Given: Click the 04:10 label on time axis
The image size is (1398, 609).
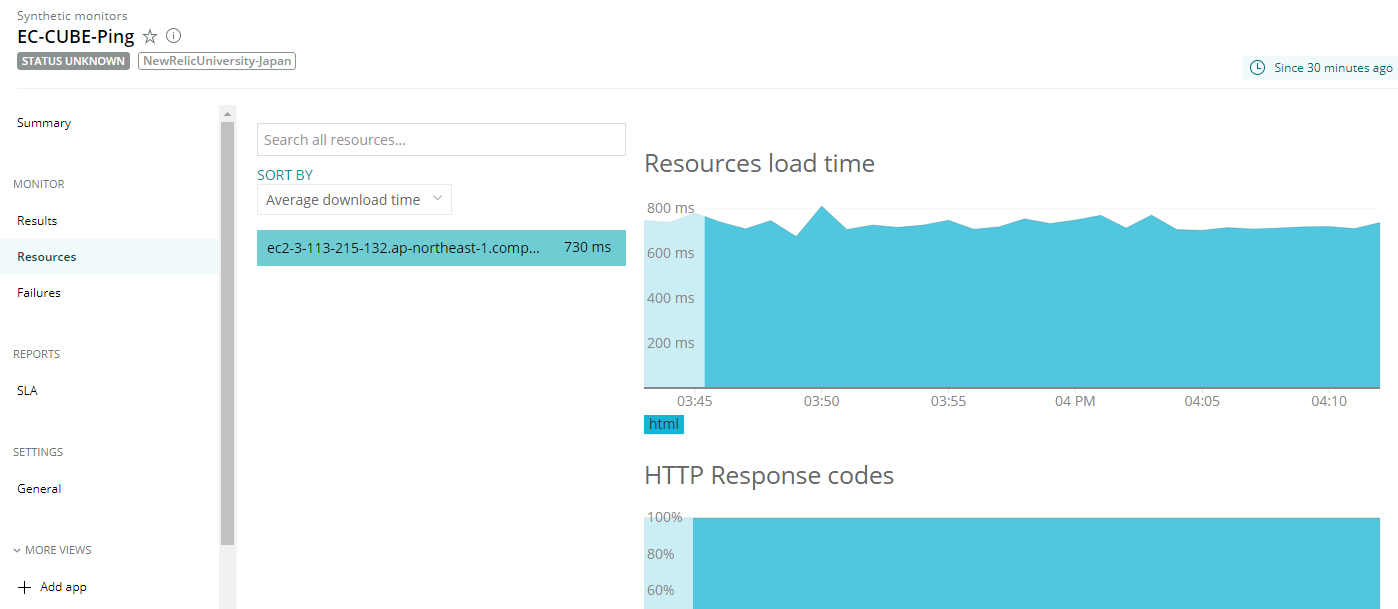Looking at the screenshot, I should (1329, 401).
